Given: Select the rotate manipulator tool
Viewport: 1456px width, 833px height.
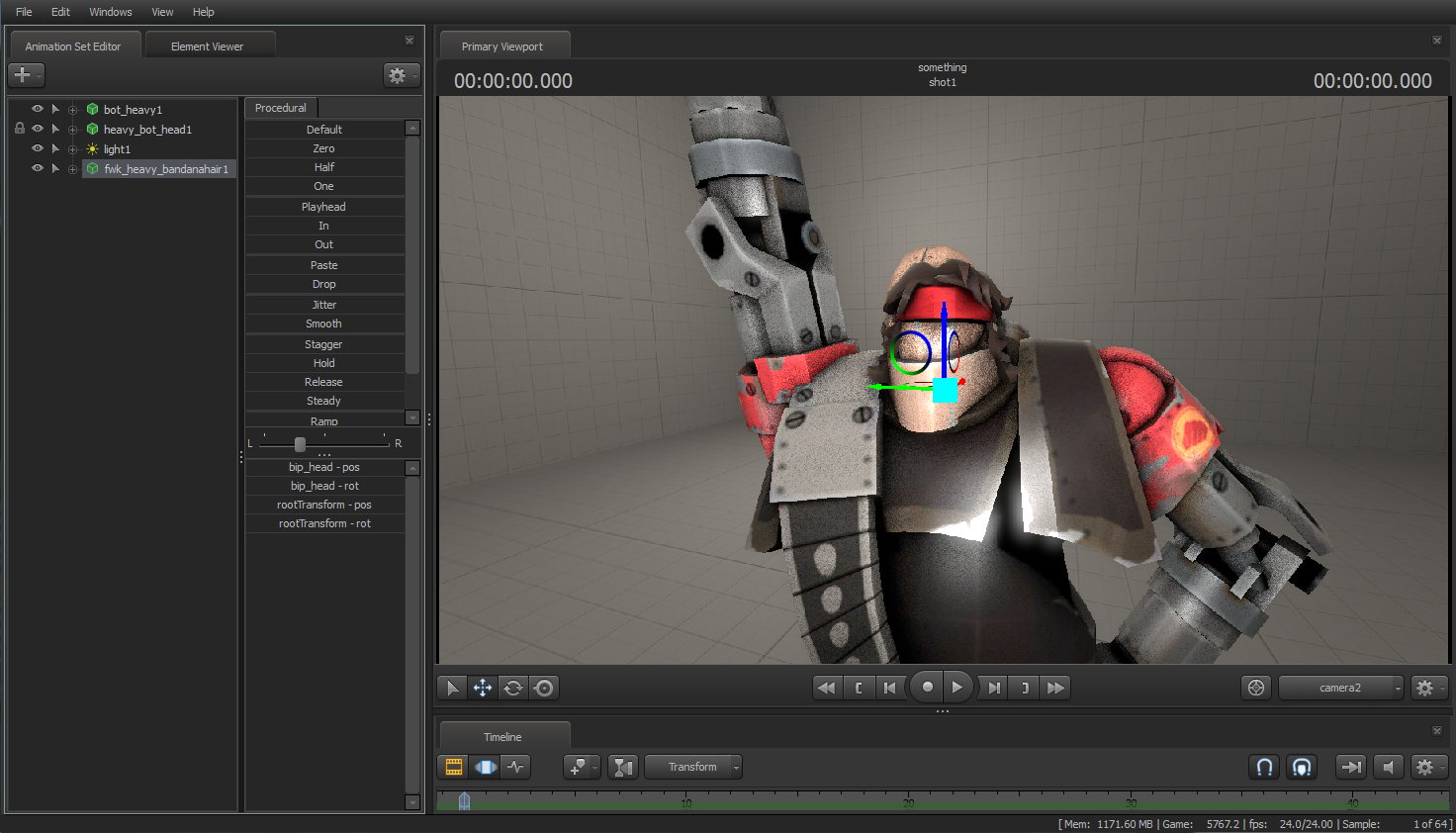Looking at the screenshot, I should click(513, 688).
